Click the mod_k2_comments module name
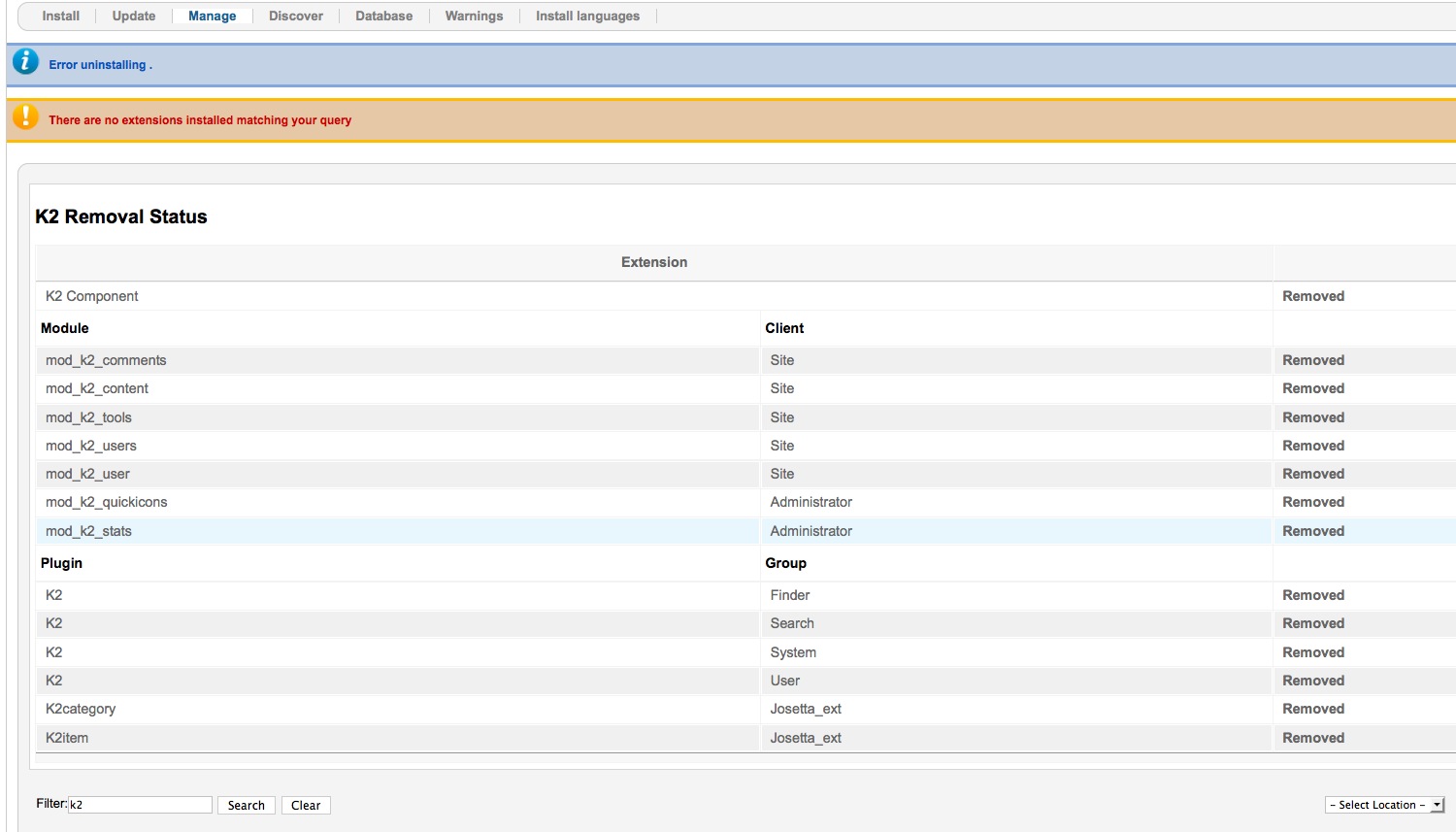The height and width of the screenshot is (832, 1456). point(106,360)
